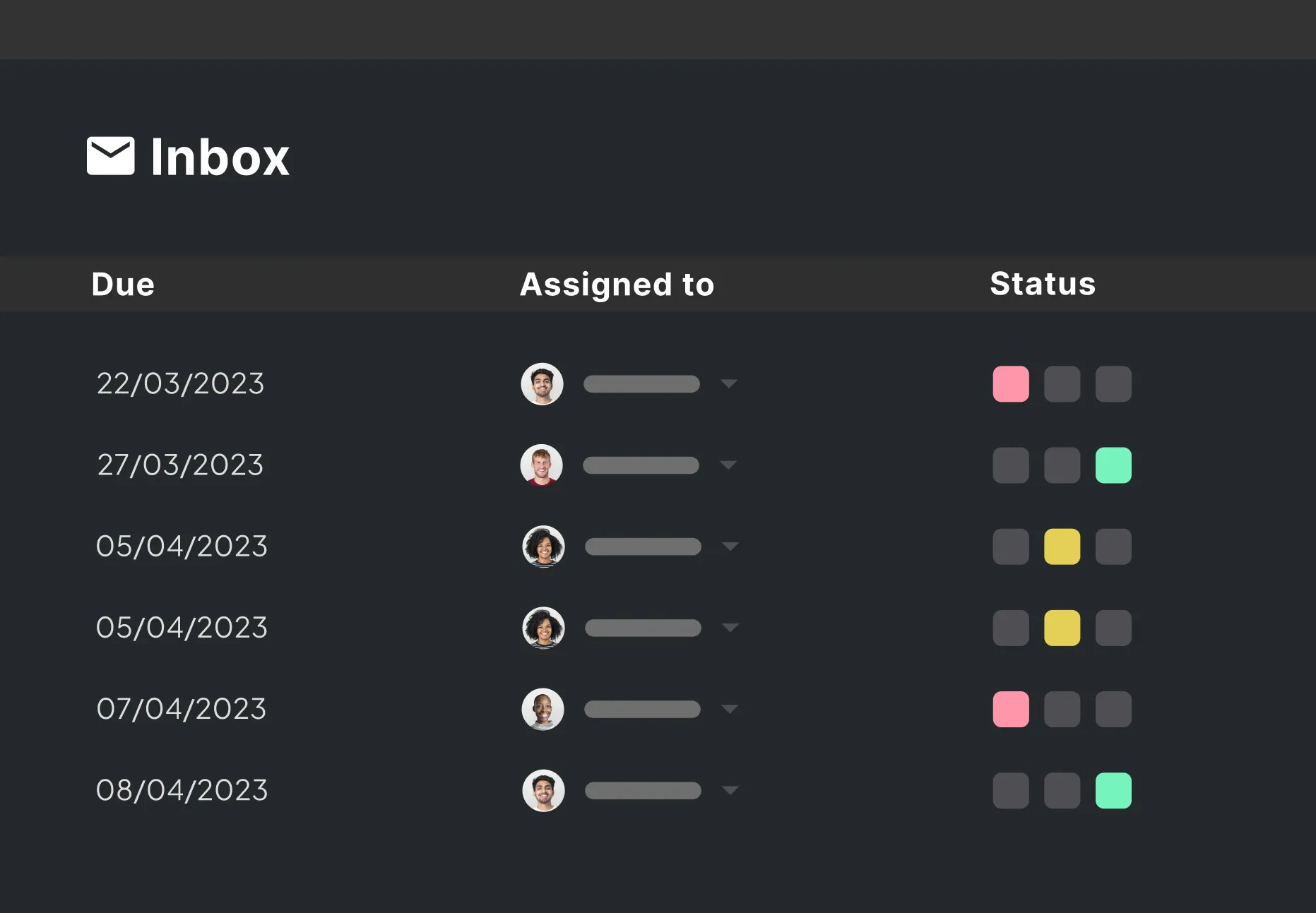Select green status square for 27/03/2023

click(x=1113, y=465)
